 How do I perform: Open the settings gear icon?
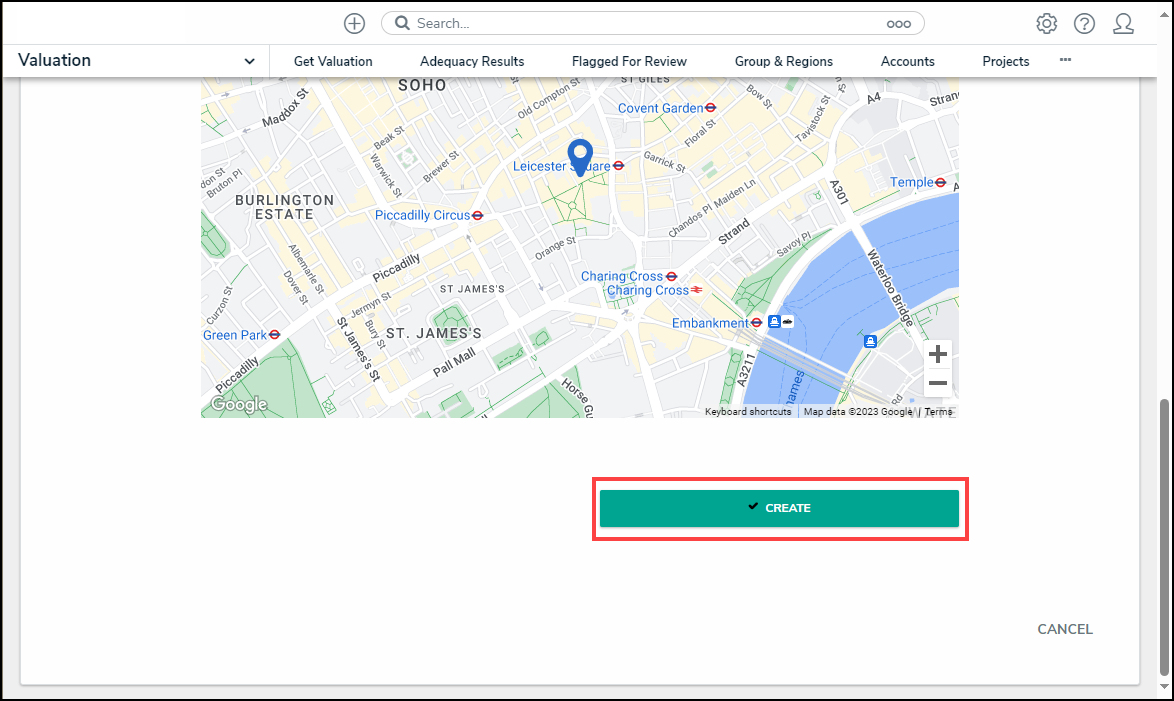[1046, 23]
